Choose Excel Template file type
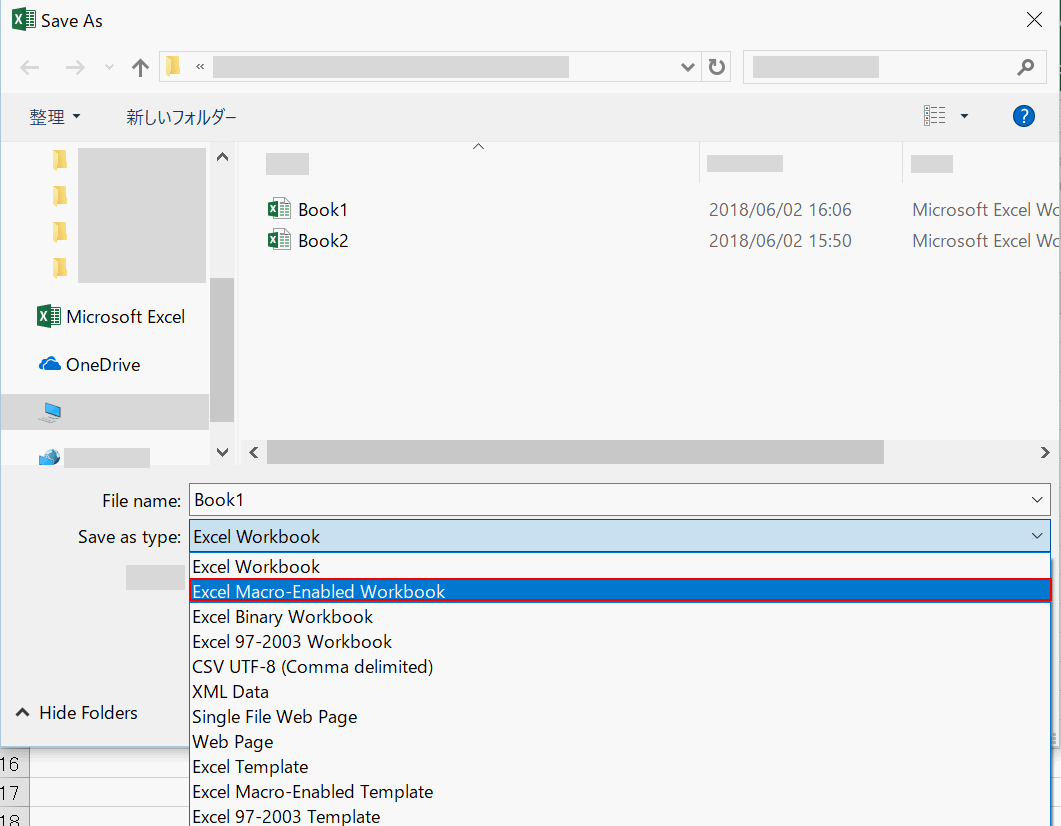 click(x=620, y=766)
